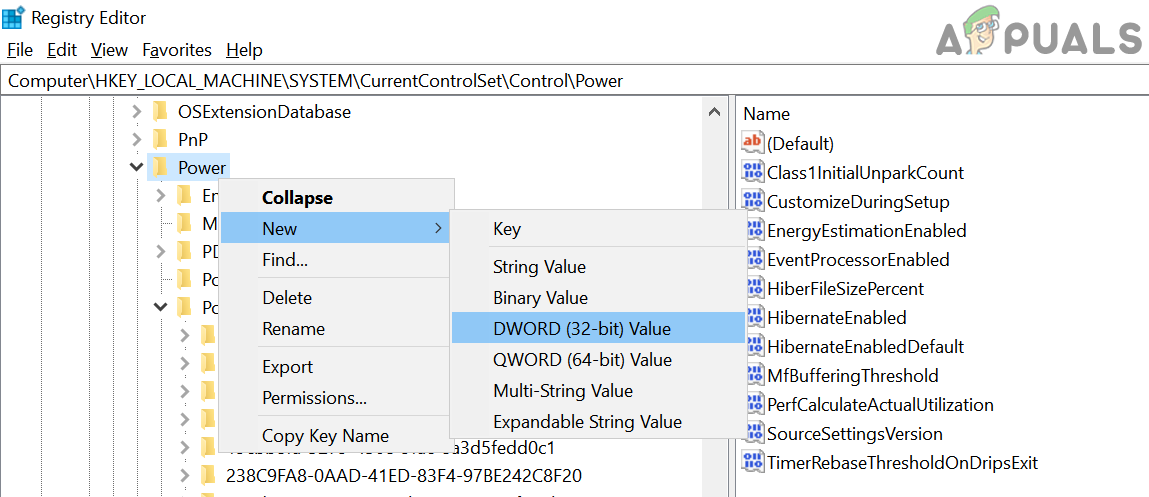
Task: Open the View menu
Action: (x=109, y=50)
